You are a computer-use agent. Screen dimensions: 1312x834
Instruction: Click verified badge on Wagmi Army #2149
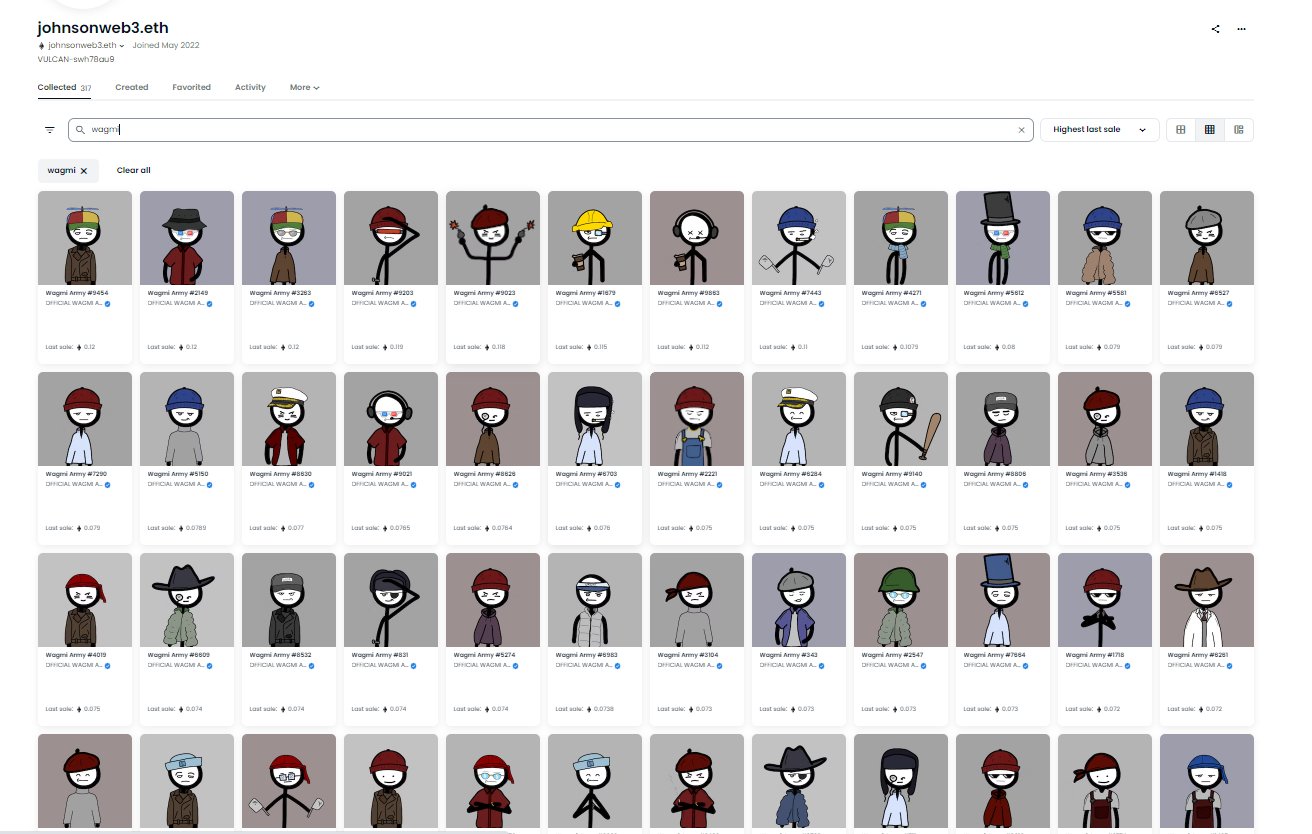pyautogui.click(x=209, y=302)
